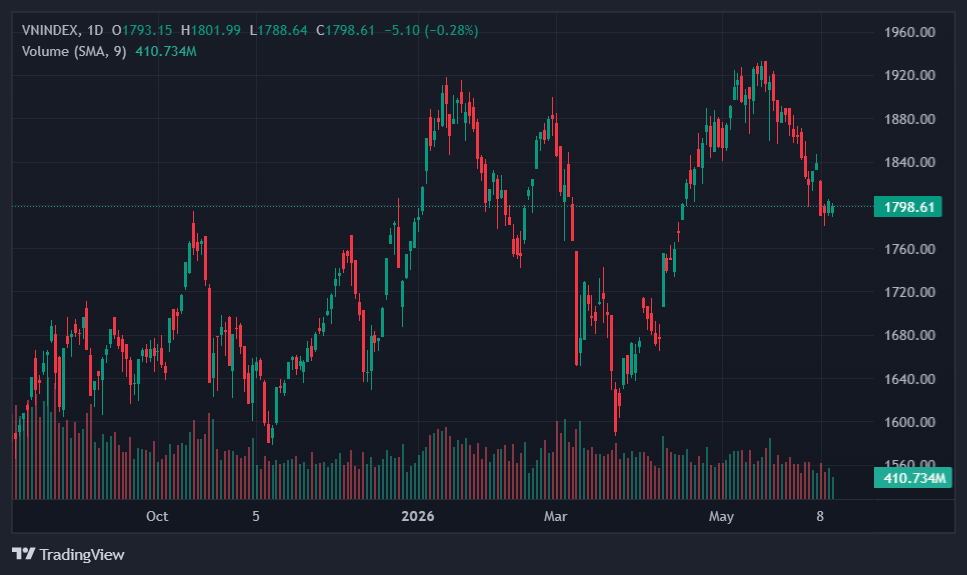Click the 1720.00 price scale label

point(910,292)
